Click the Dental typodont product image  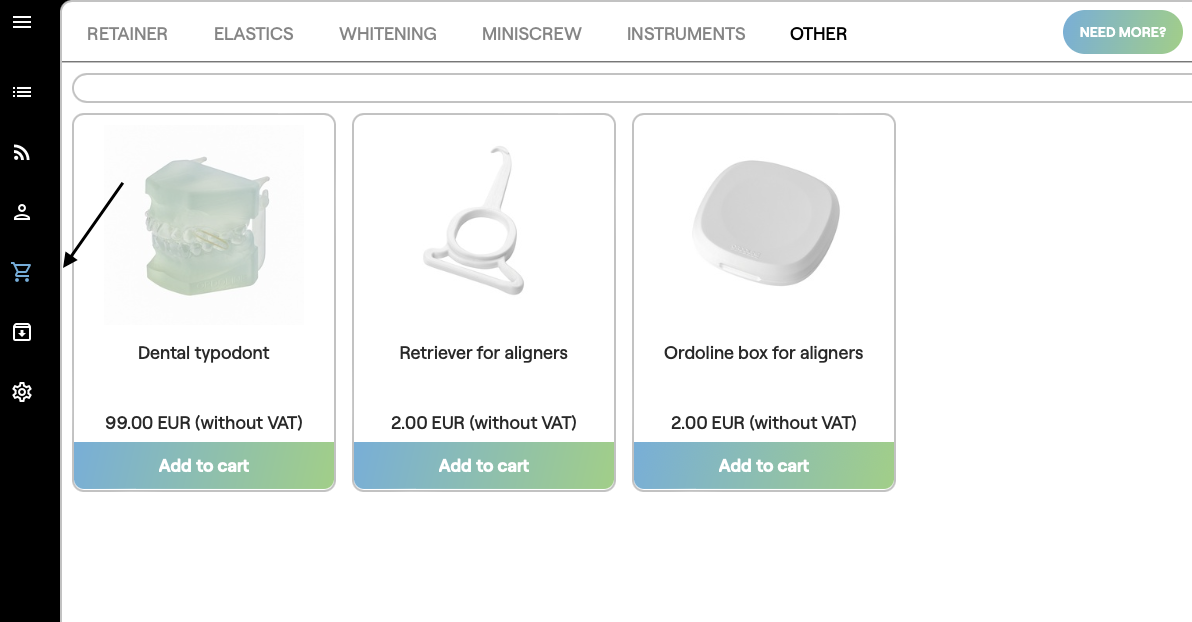204,226
